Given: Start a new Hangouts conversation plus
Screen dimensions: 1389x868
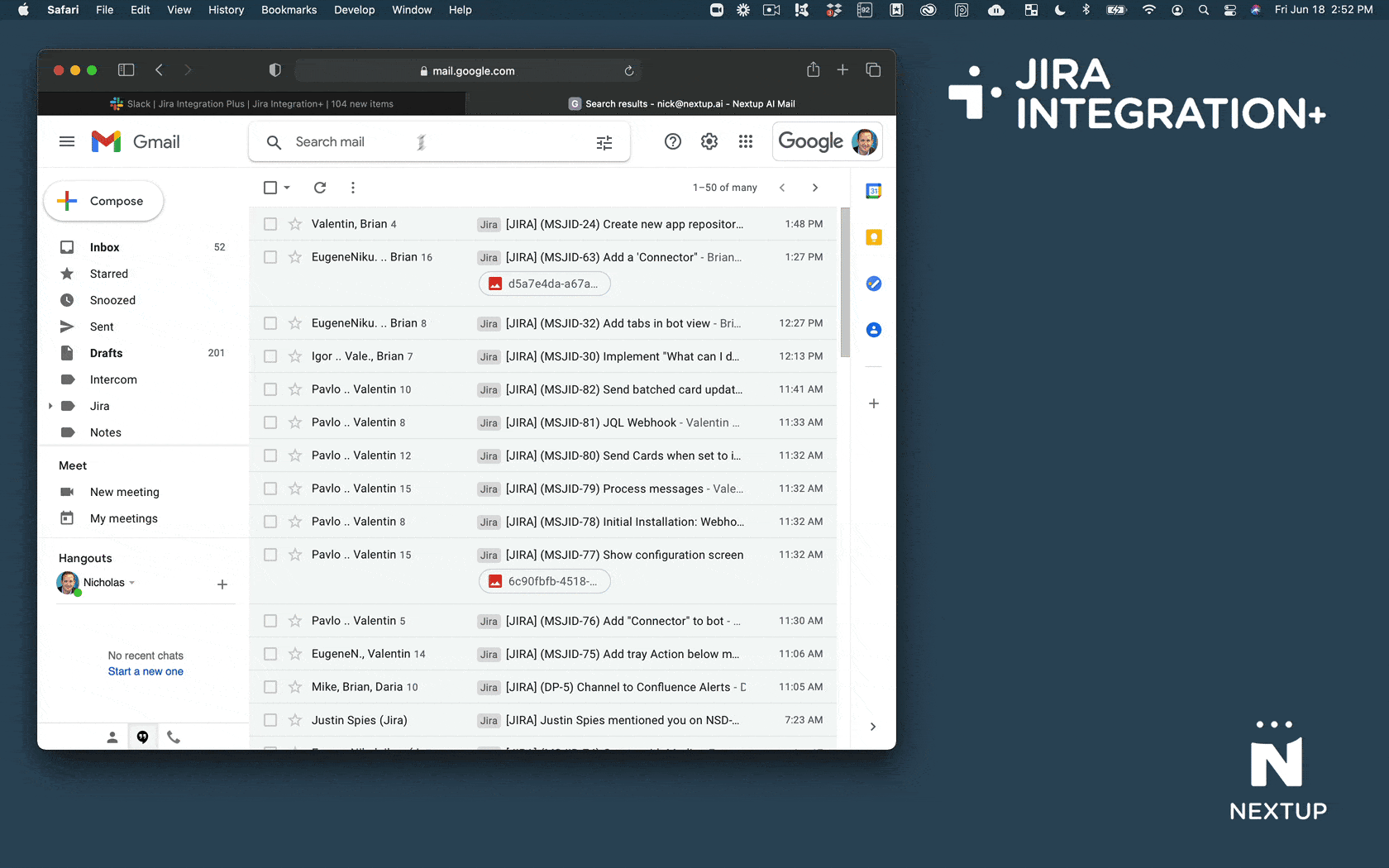Looking at the screenshot, I should point(222,584).
